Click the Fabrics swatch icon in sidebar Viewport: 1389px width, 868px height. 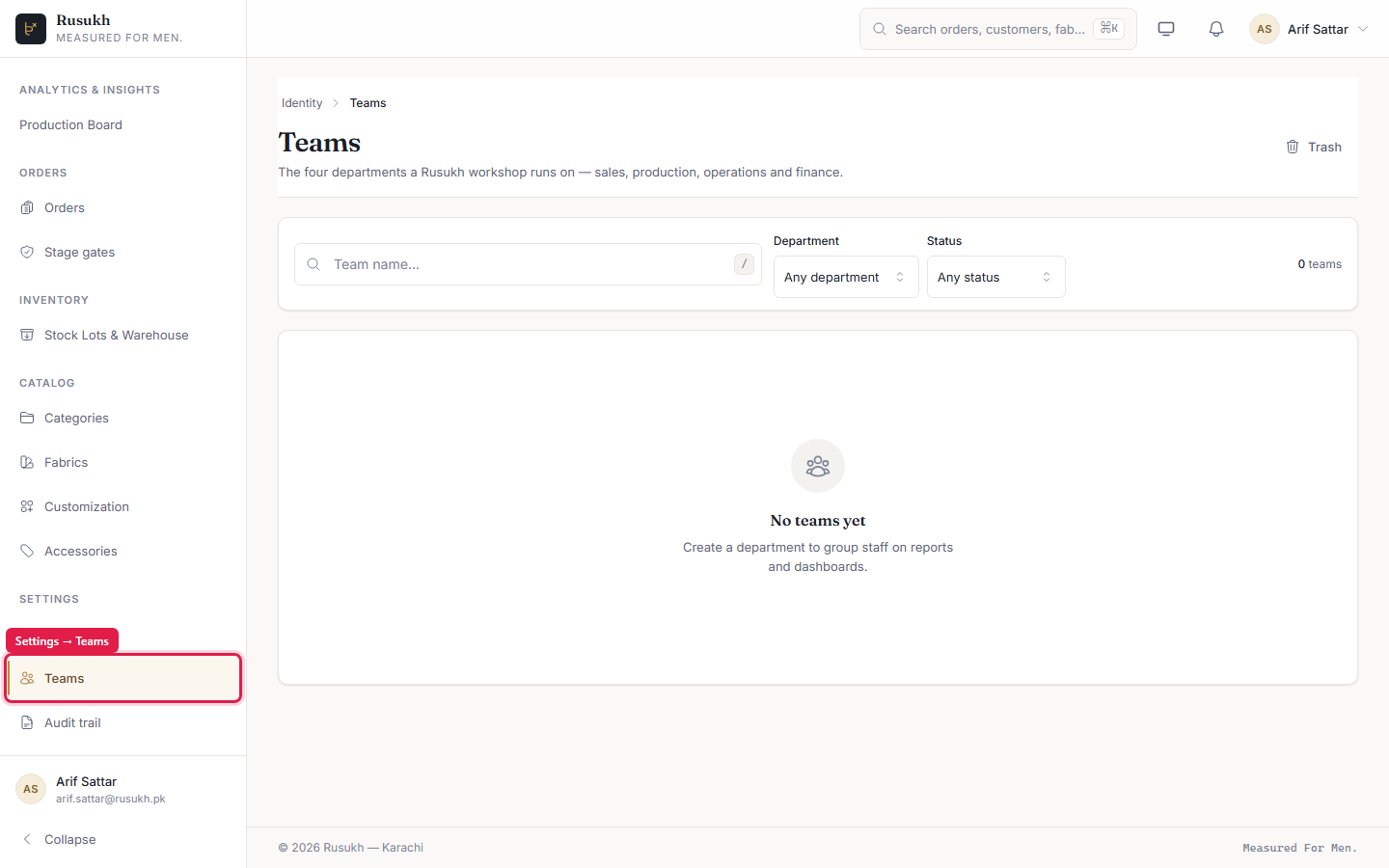click(27, 462)
